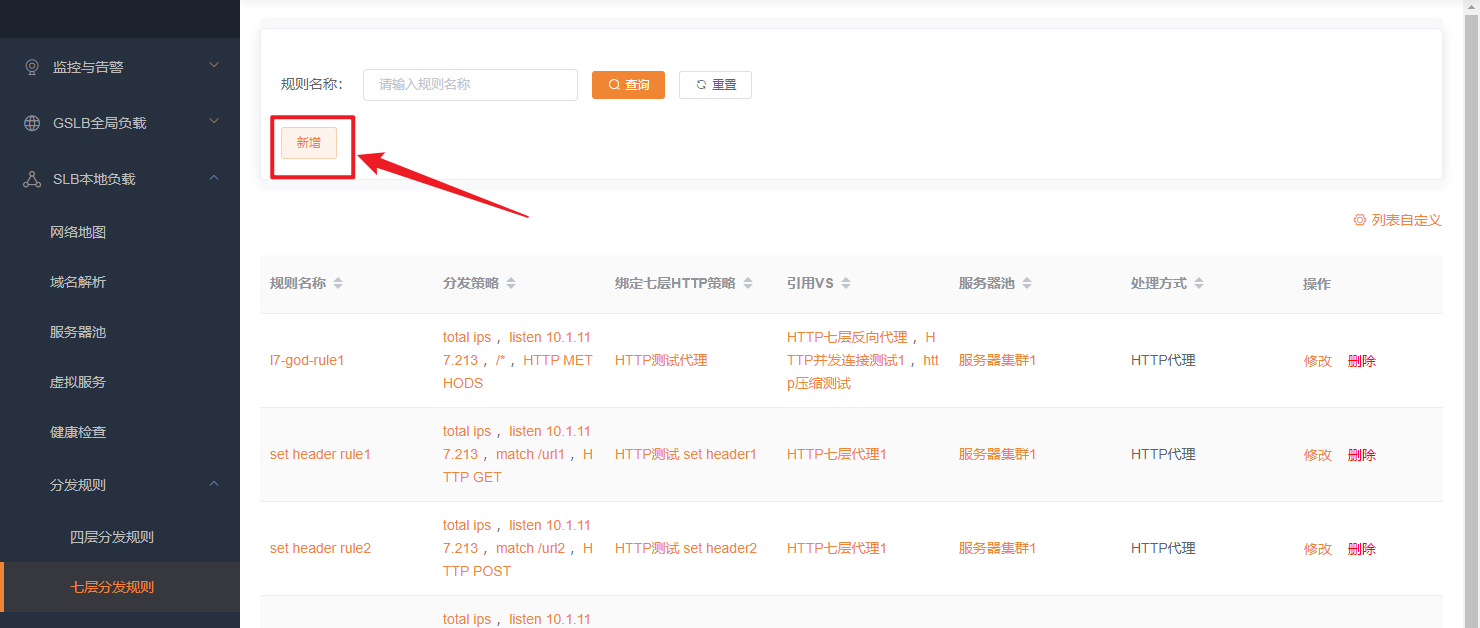Sort by 引用VS column arrows

[846, 284]
